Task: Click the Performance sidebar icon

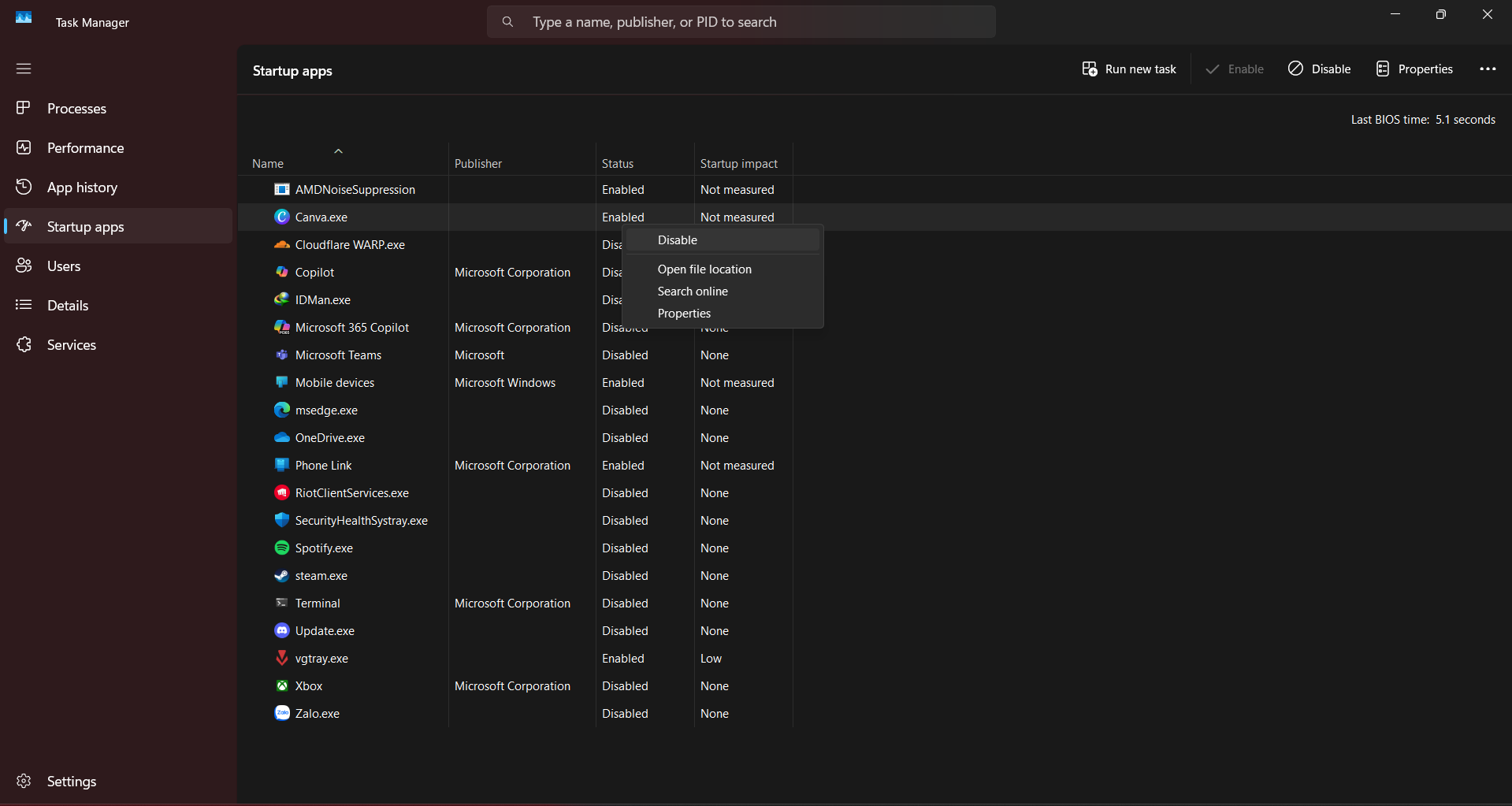Action: point(24,147)
